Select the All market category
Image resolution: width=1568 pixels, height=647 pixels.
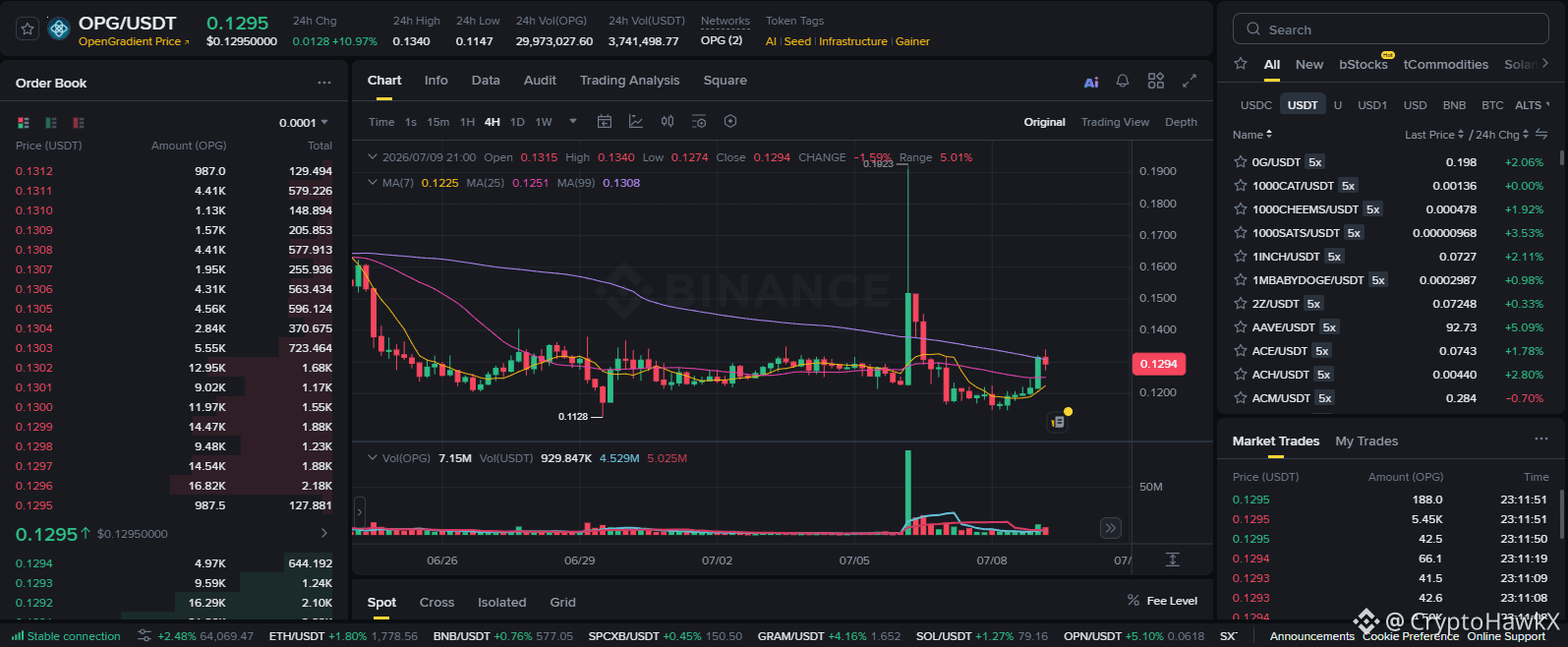click(x=1272, y=64)
